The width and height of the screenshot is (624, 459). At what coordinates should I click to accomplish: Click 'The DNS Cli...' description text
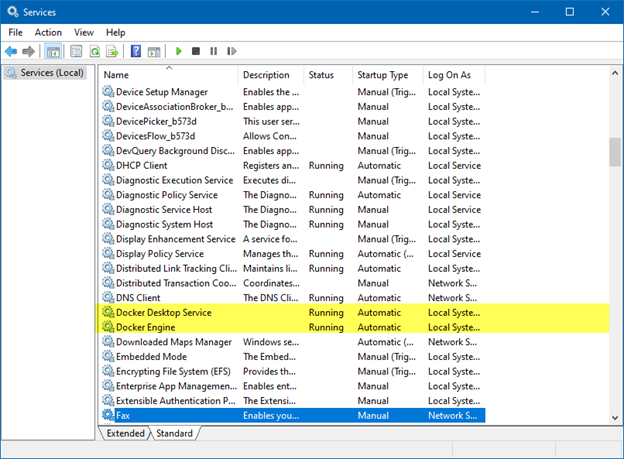click(x=271, y=297)
